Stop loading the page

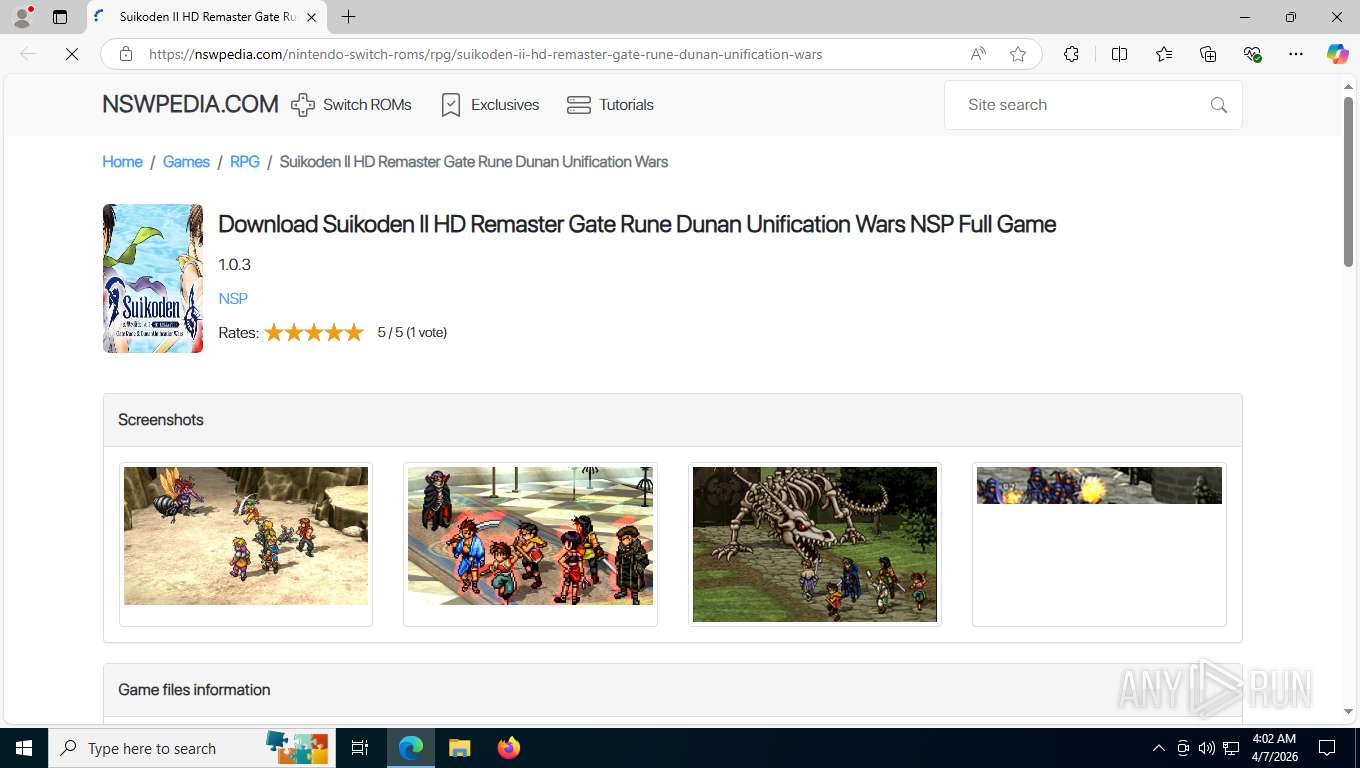coord(72,54)
